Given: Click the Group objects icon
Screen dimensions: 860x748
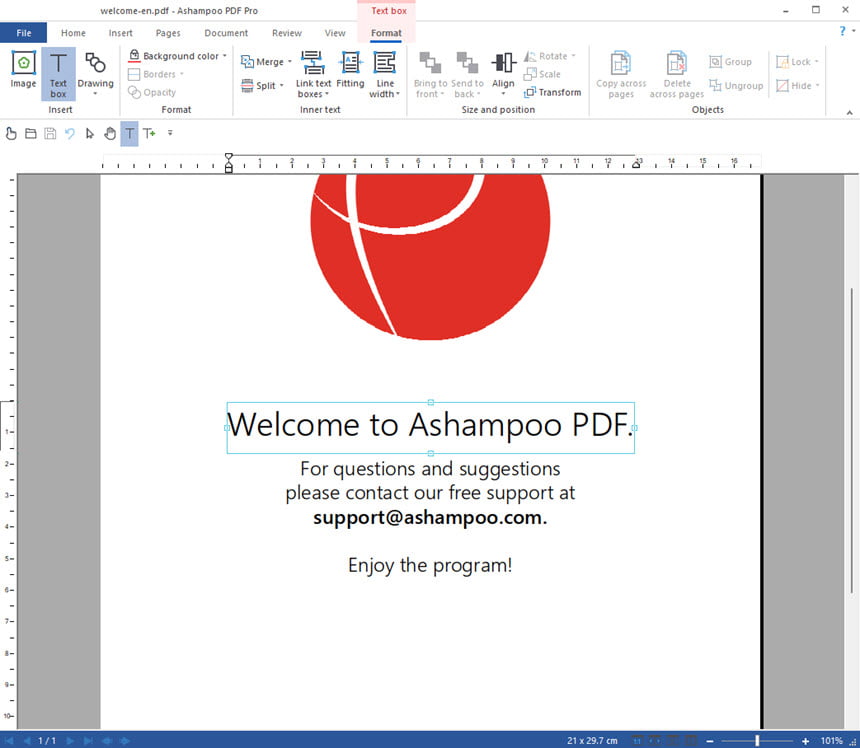Looking at the screenshot, I should tap(715, 61).
